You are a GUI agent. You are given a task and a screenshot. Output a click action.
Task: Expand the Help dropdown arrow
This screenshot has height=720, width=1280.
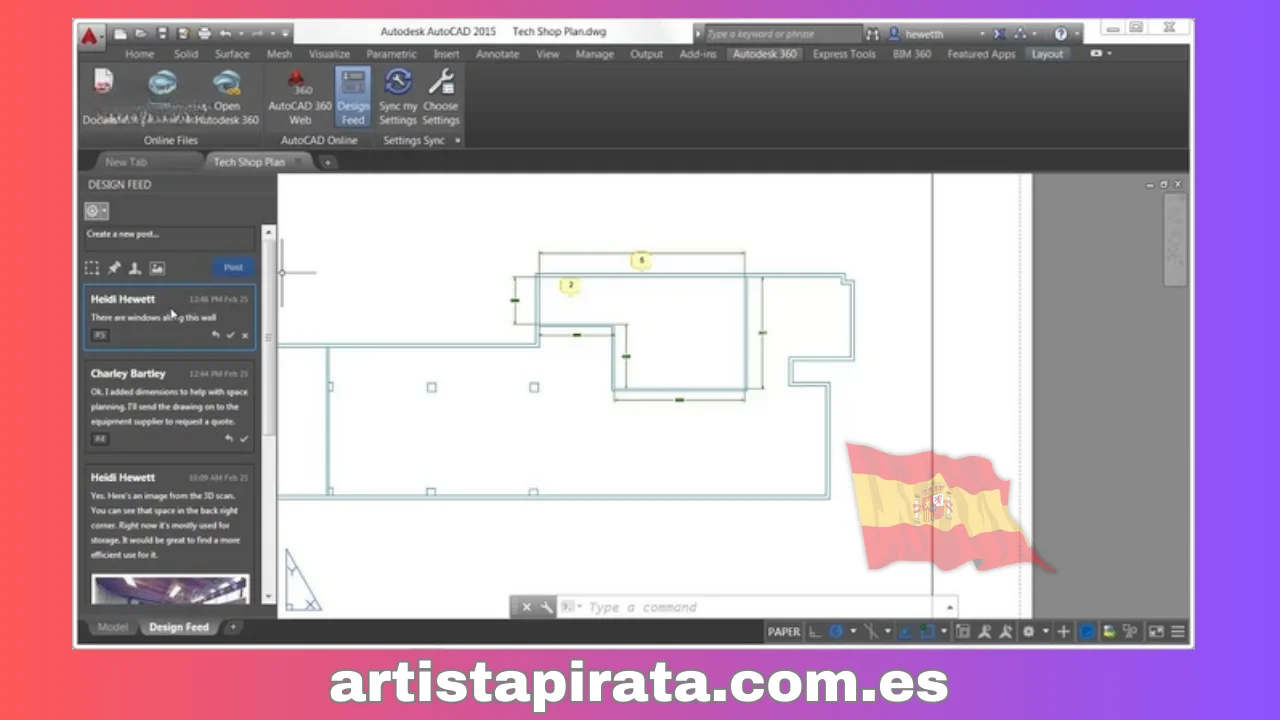pos(1075,34)
